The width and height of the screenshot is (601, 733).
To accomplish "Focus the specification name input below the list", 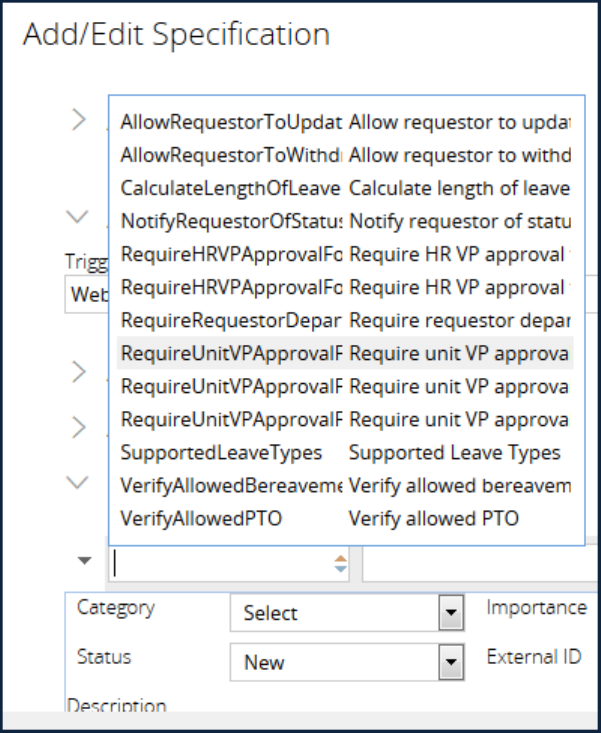I will click(222, 564).
